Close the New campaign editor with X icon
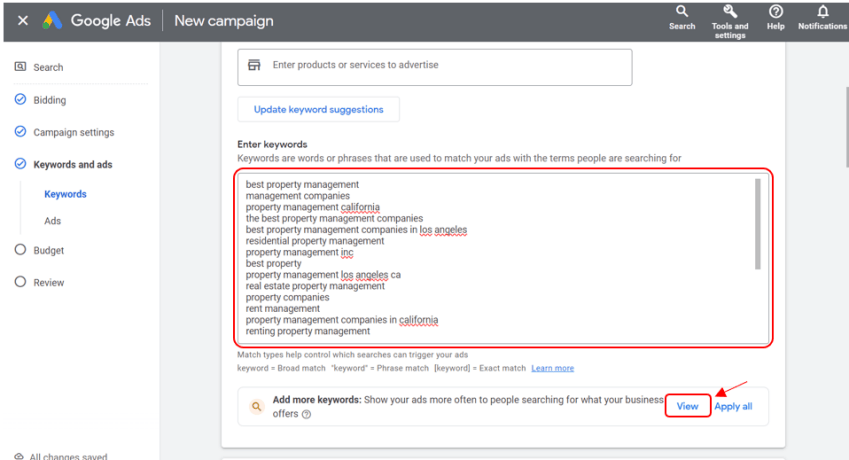 coord(23,21)
